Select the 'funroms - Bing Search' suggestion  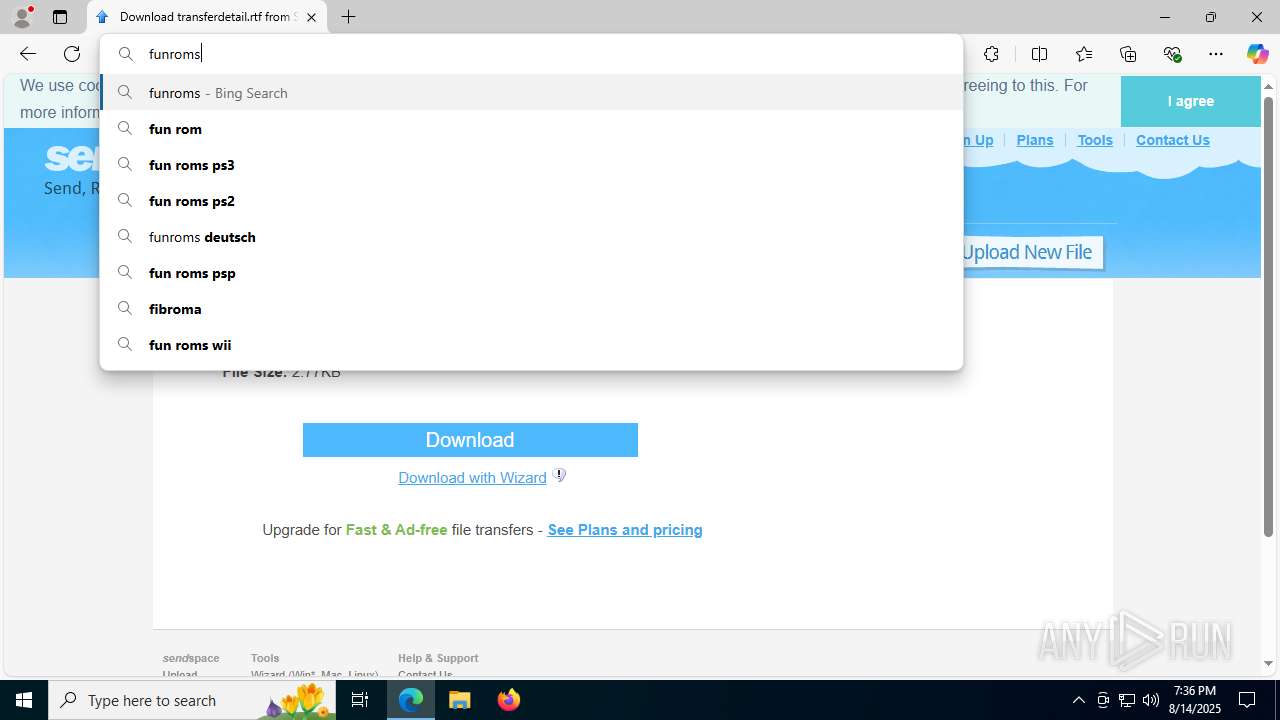[x=531, y=93]
